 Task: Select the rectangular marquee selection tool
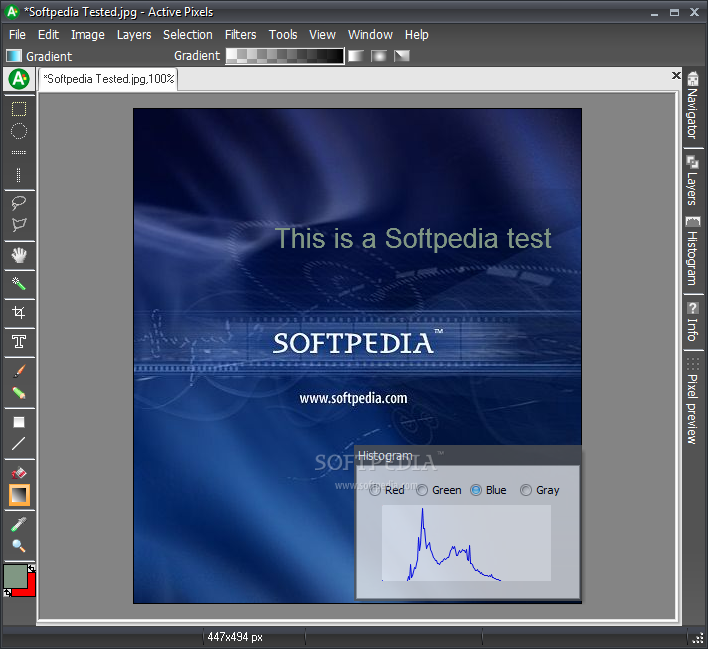(x=19, y=109)
